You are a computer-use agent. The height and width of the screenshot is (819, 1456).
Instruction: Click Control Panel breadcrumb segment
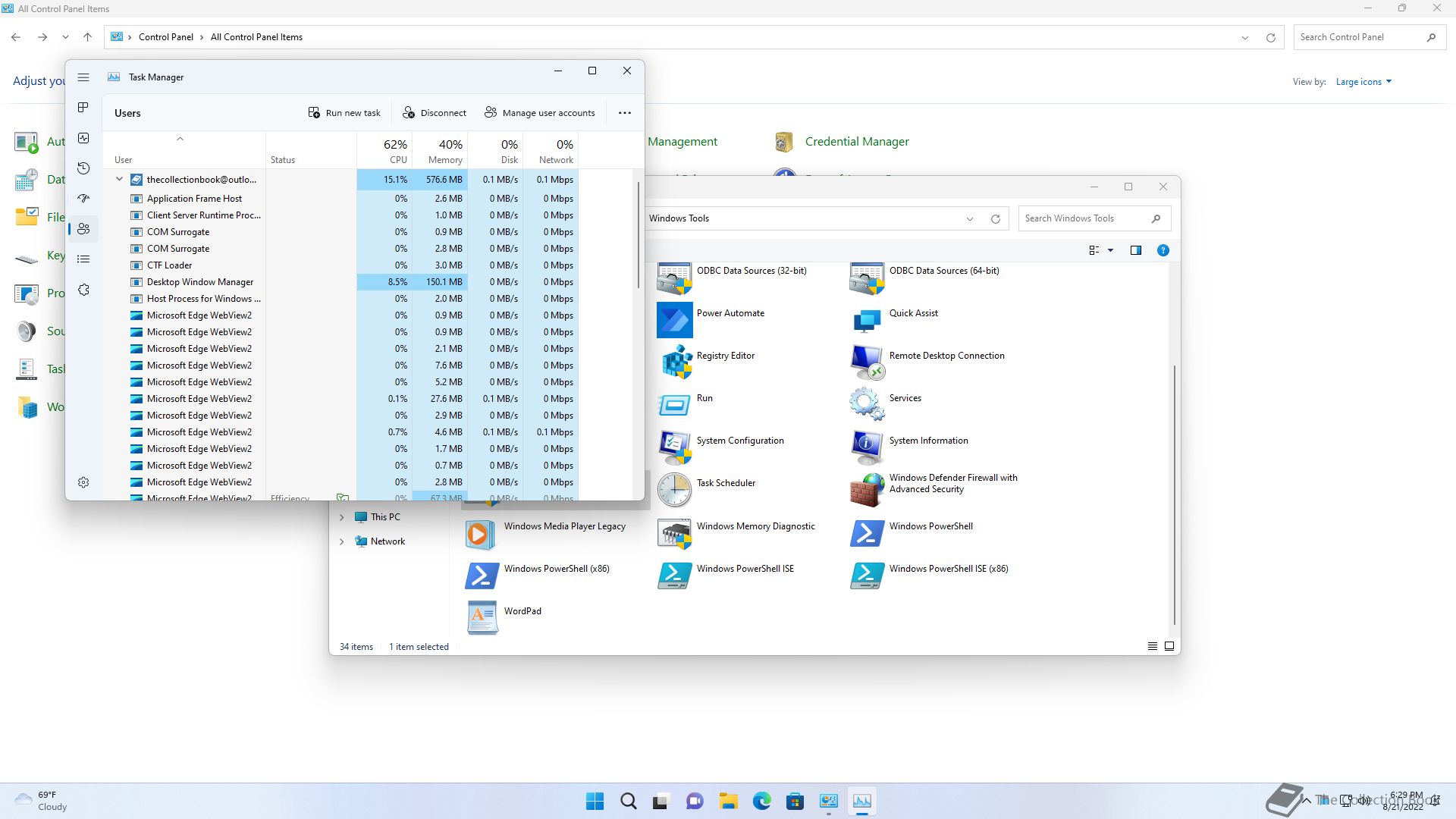[x=166, y=37]
